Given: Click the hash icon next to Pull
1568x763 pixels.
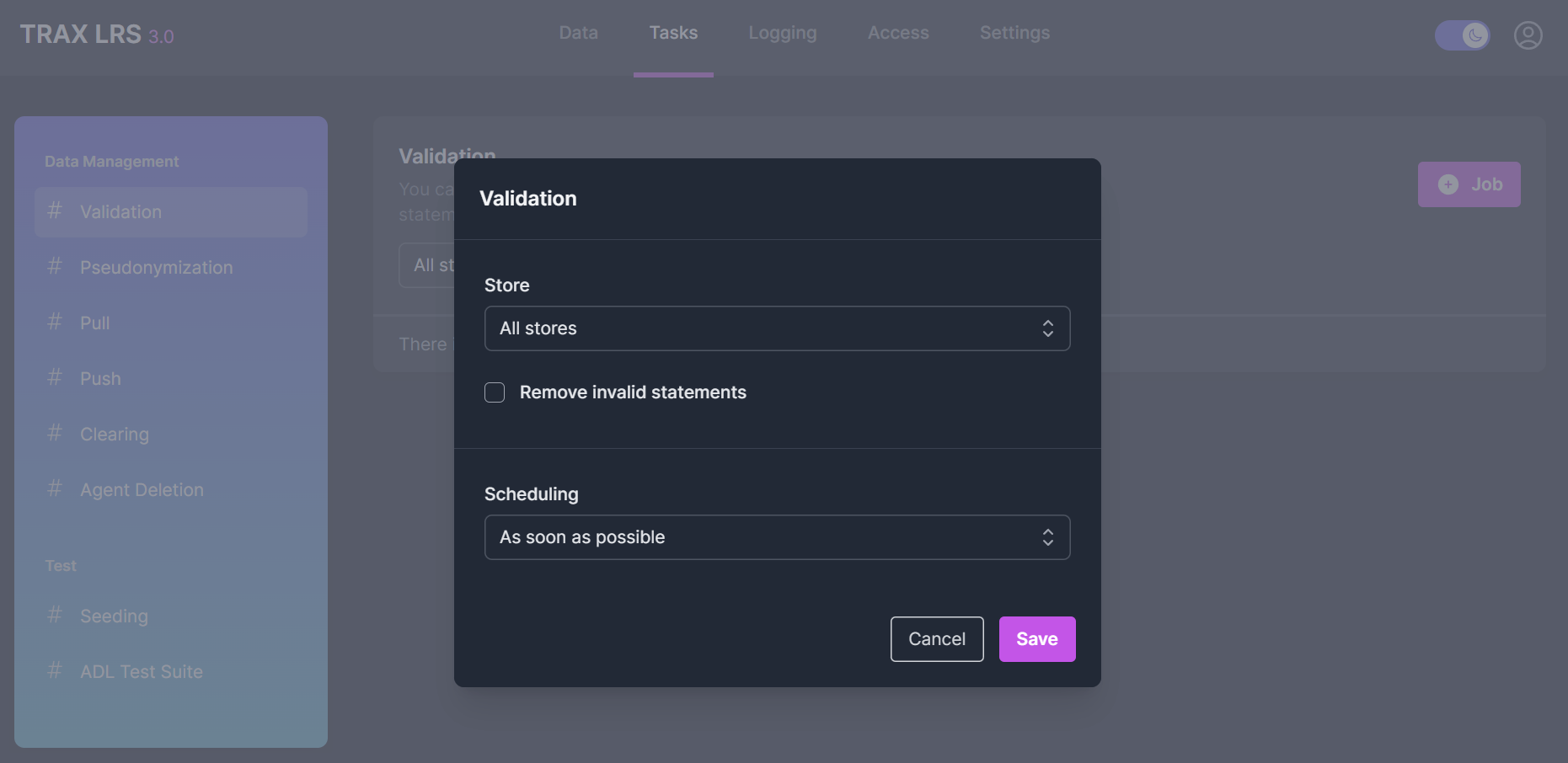Looking at the screenshot, I should 55,323.
